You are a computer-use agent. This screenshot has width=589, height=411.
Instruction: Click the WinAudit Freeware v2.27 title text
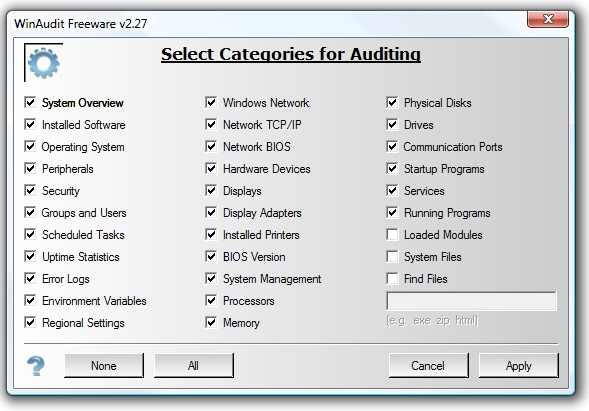80,23
